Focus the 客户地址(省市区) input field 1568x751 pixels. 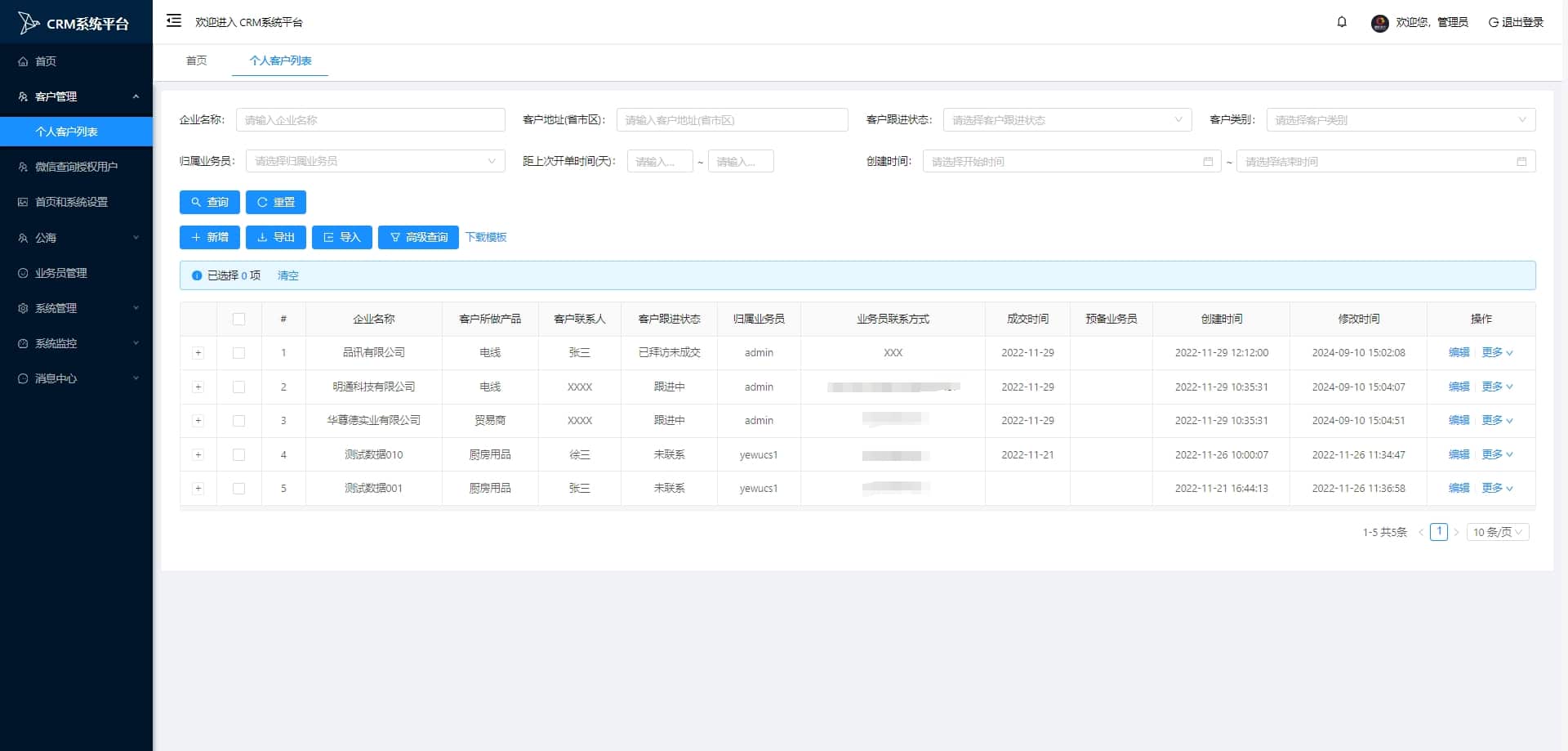732,120
